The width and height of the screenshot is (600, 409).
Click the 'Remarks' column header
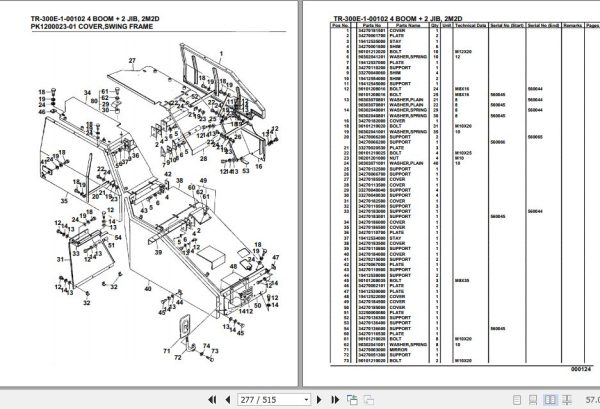[x=573, y=25]
